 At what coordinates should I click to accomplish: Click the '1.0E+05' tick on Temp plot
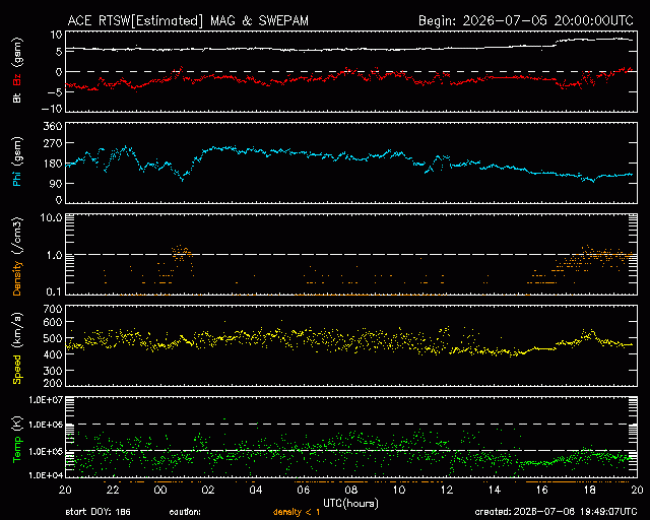pos(46,451)
